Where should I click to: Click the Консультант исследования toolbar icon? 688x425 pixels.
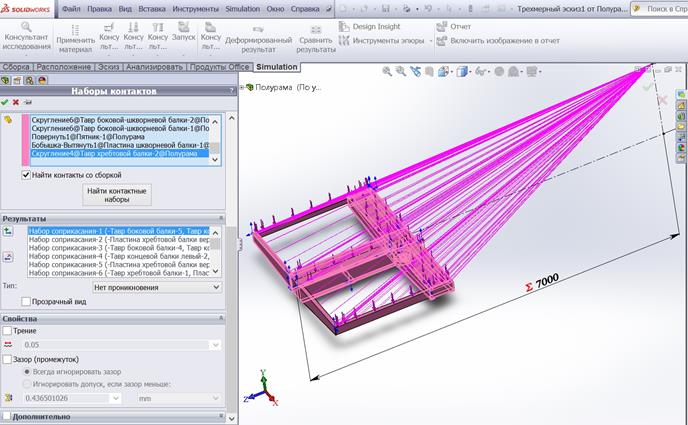pos(26,28)
